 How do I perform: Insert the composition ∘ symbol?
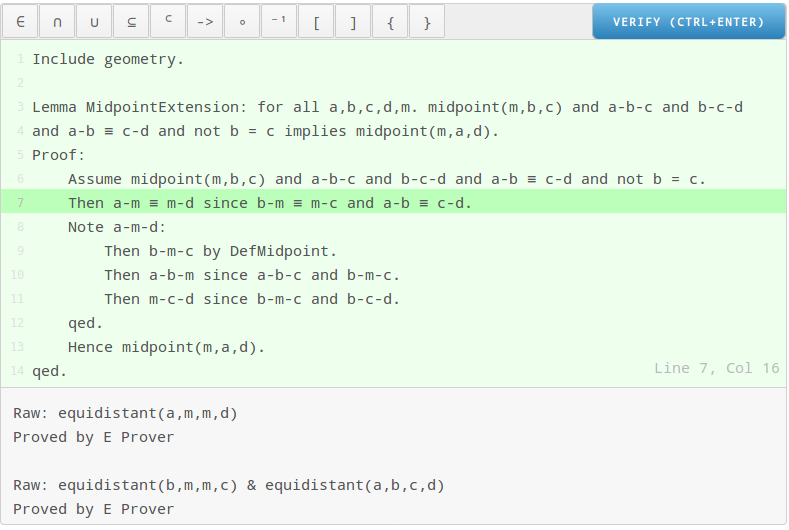tap(242, 22)
